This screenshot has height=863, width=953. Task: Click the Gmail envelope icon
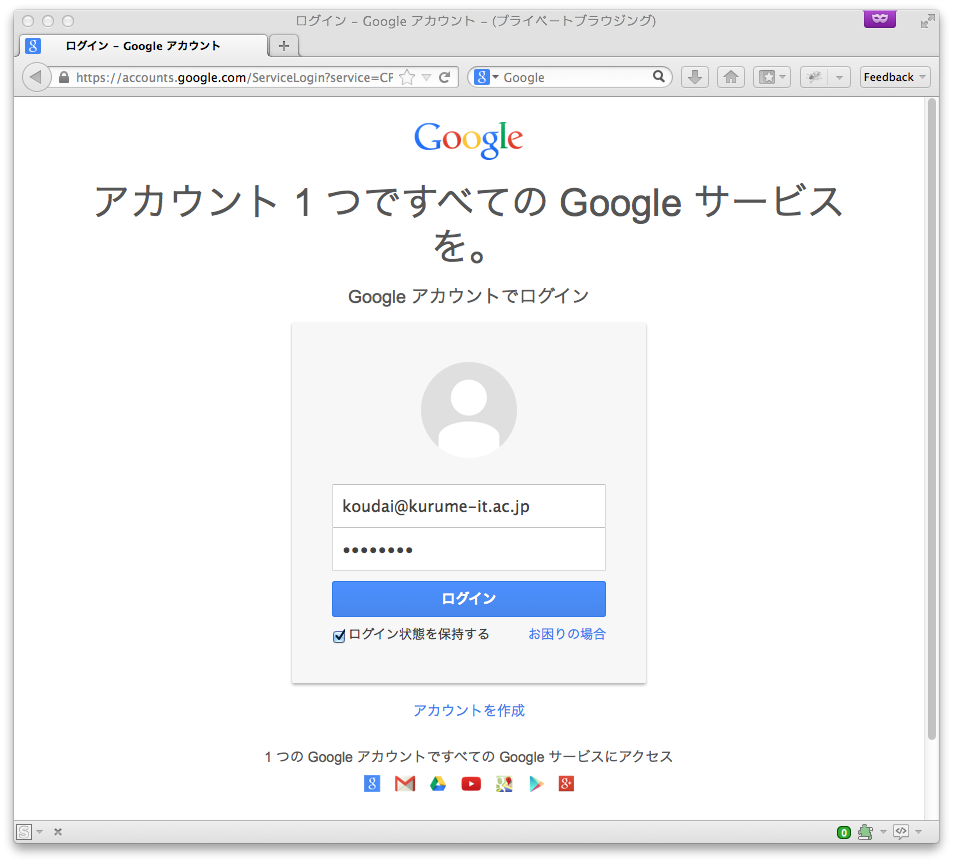coord(405,783)
